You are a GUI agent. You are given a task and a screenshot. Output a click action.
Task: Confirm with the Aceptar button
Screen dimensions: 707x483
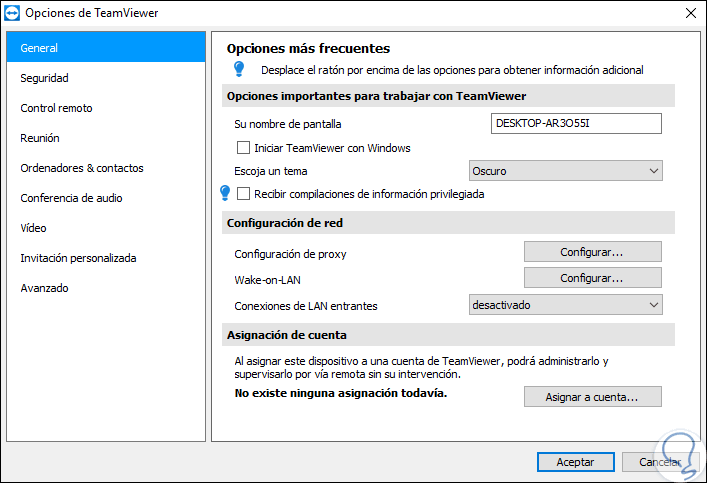pyautogui.click(x=576, y=462)
